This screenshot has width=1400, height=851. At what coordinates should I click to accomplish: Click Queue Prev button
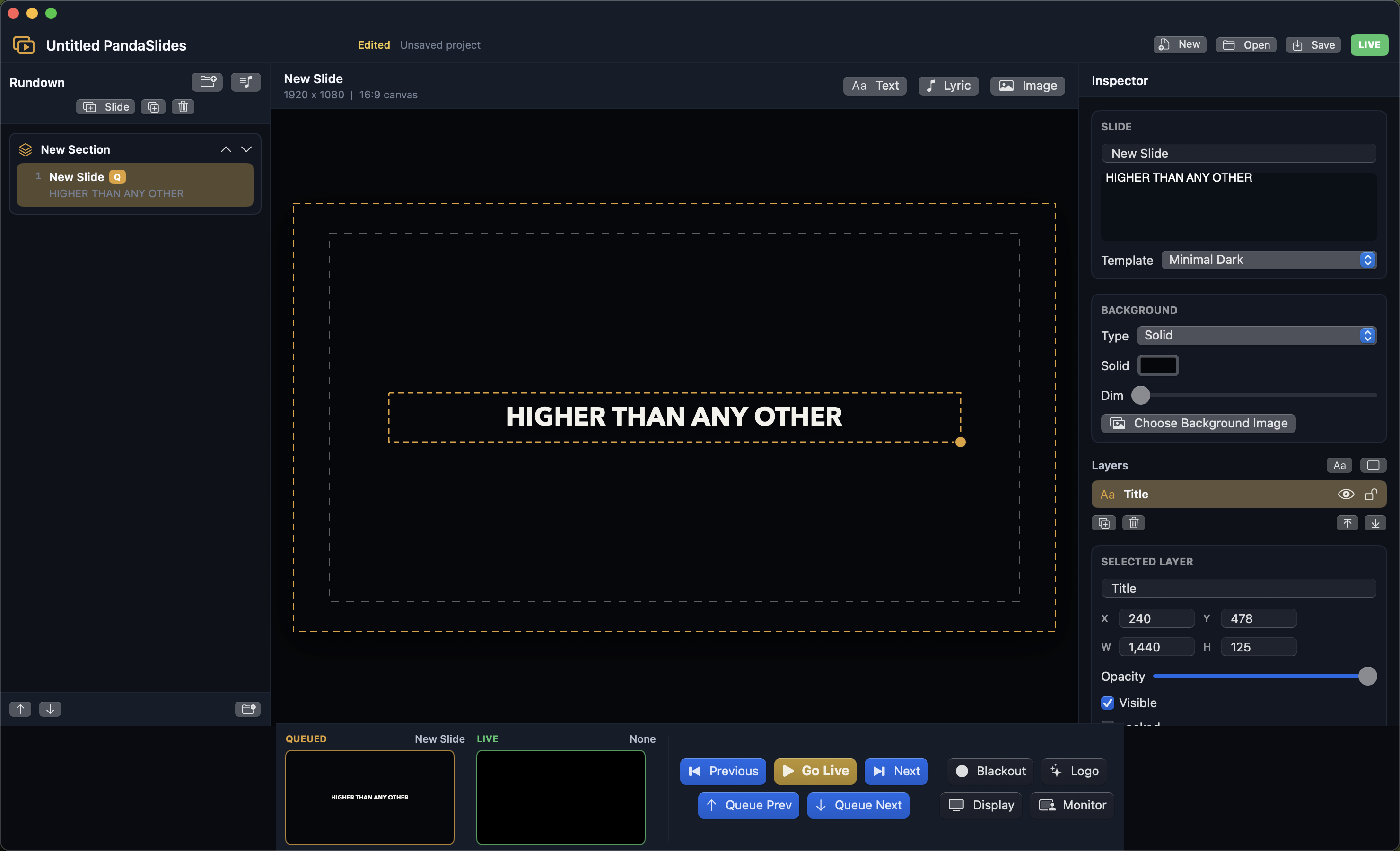pos(748,805)
